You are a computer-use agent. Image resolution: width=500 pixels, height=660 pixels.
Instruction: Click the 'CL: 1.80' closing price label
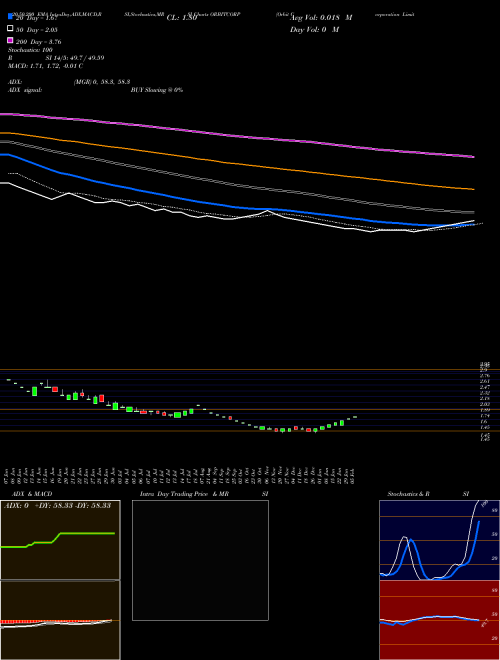point(182,18)
